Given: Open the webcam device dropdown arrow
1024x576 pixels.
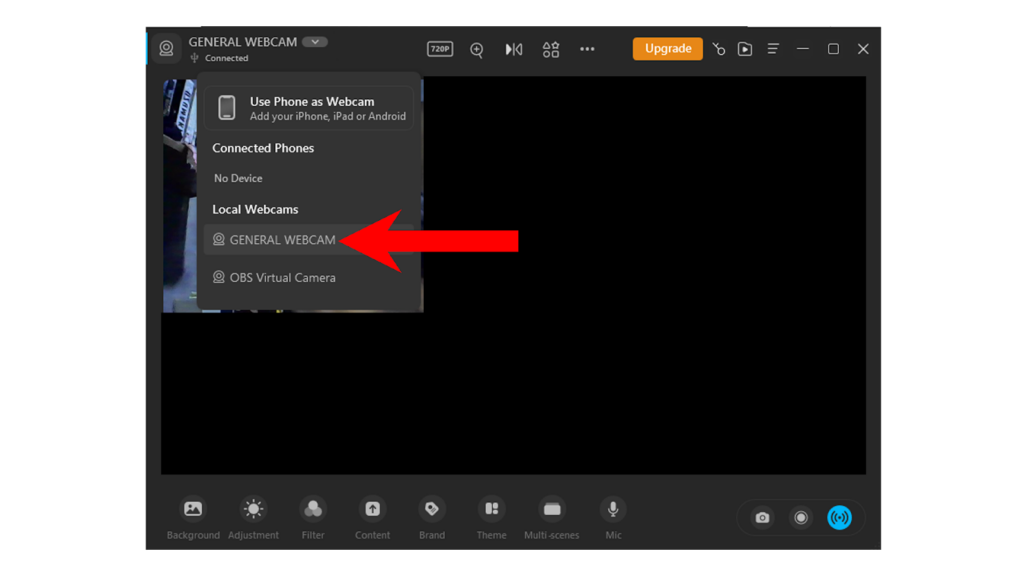Looking at the screenshot, I should [x=315, y=42].
